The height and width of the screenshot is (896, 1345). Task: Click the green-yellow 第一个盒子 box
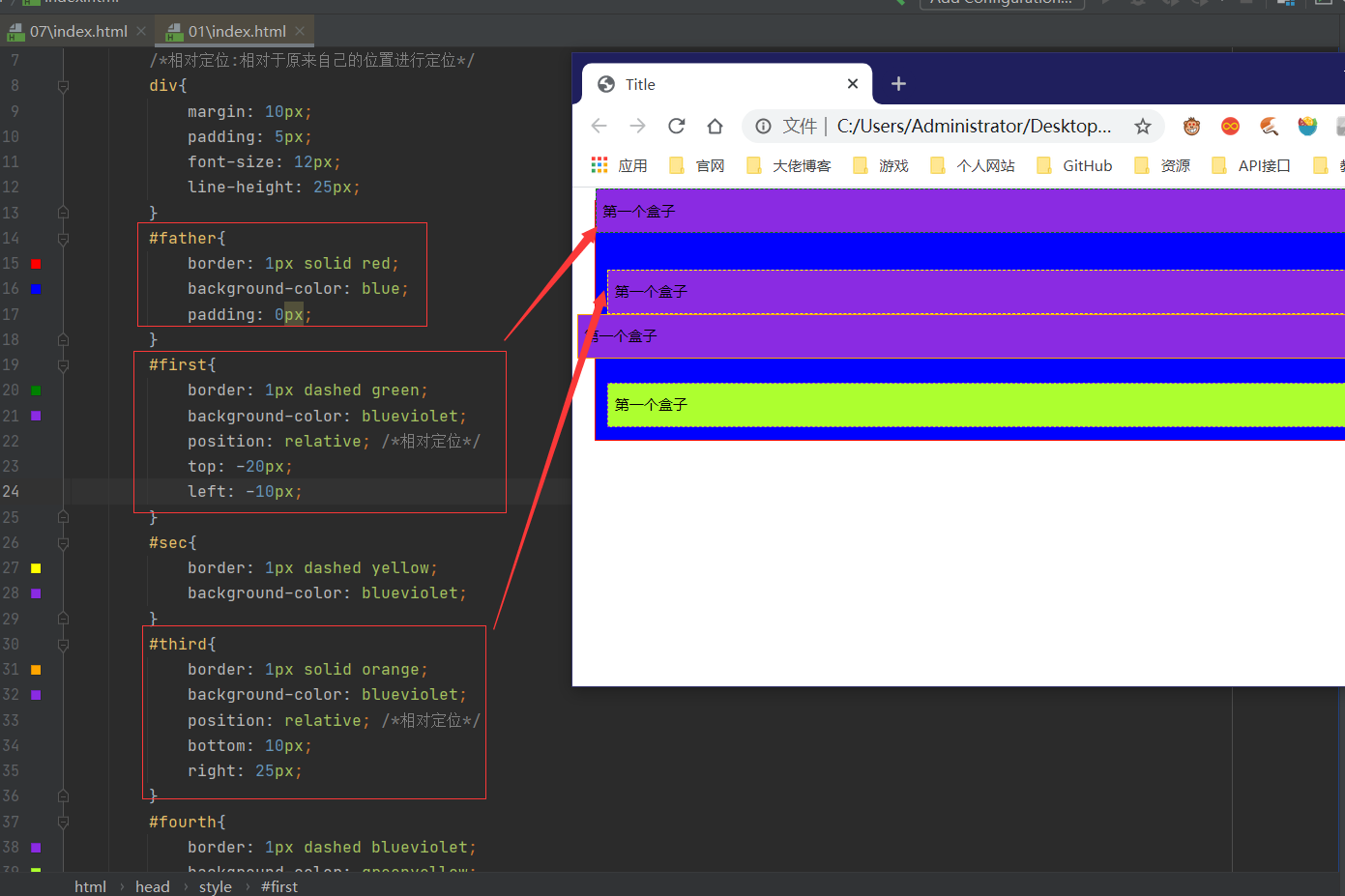click(x=976, y=405)
